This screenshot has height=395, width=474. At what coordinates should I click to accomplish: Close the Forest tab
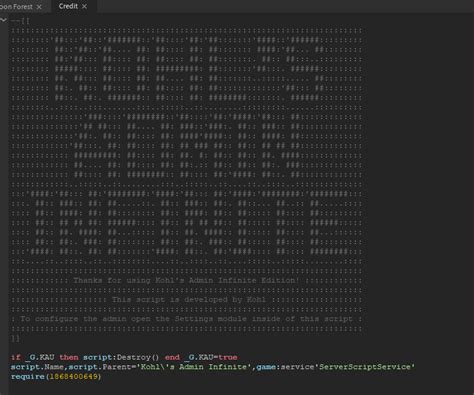pyautogui.click(x=39, y=7)
